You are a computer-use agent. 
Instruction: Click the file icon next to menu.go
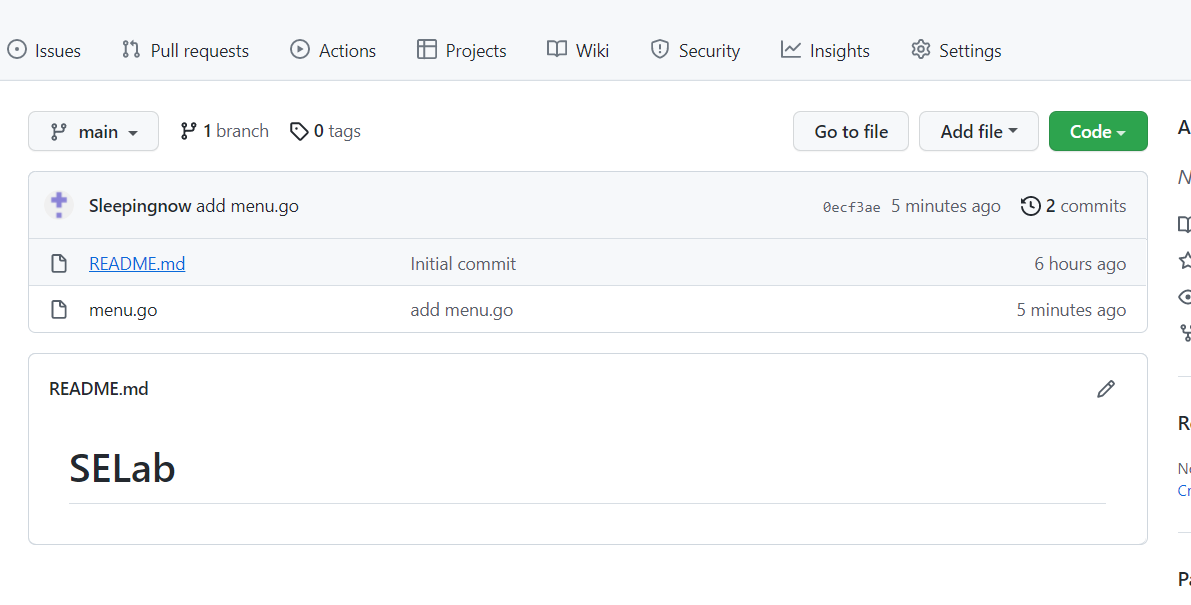coord(59,310)
